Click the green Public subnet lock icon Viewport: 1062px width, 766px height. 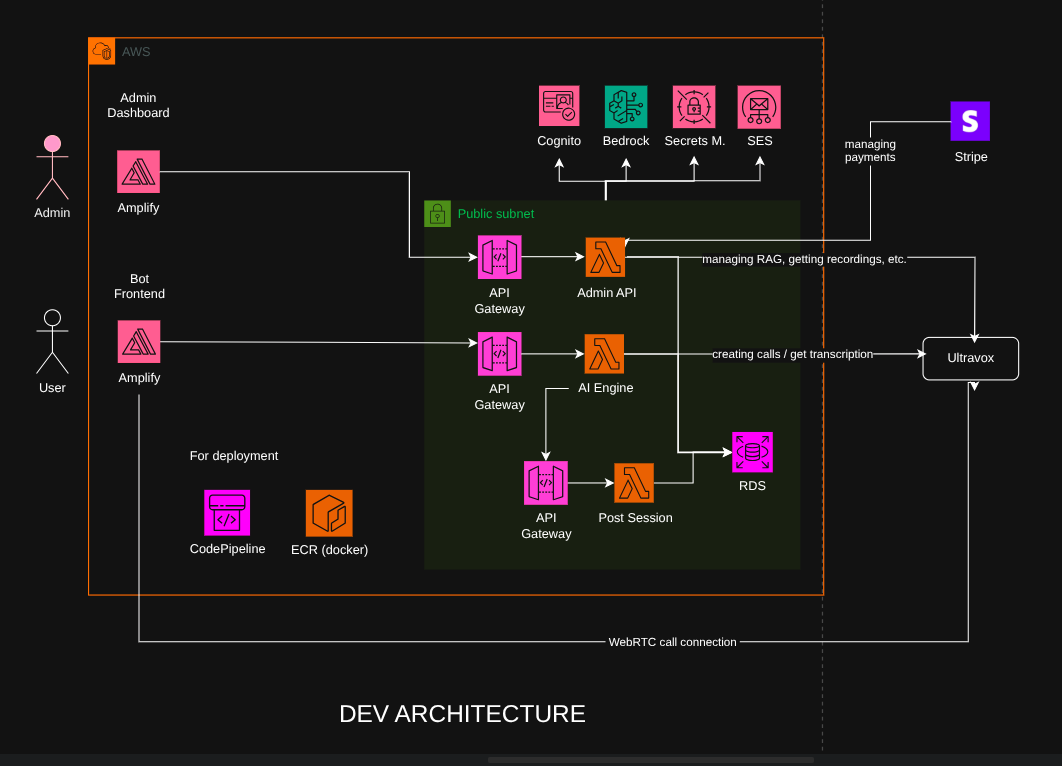437,213
